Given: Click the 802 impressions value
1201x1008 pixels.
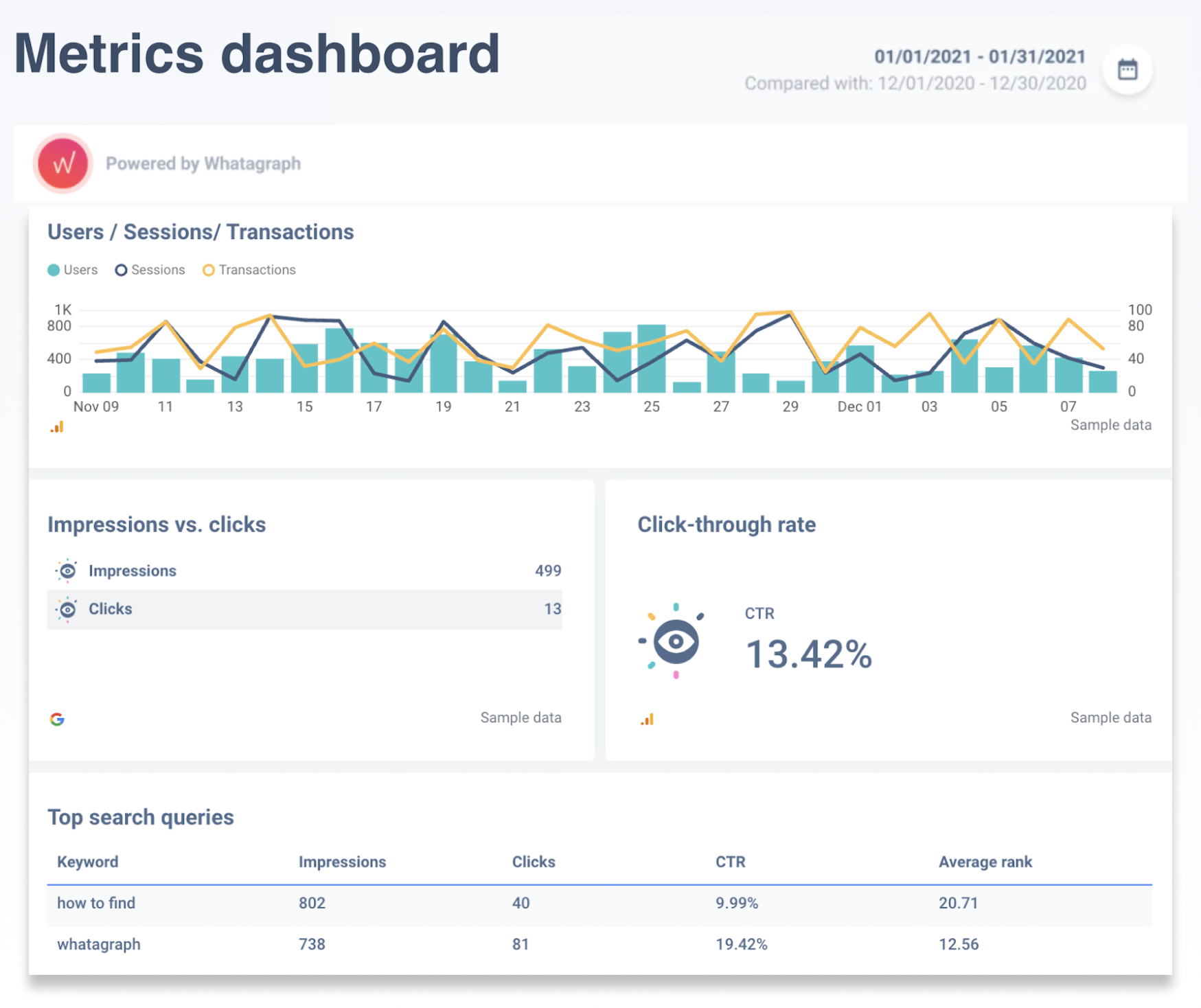Looking at the screenshot, I should [x=312, y=903].
